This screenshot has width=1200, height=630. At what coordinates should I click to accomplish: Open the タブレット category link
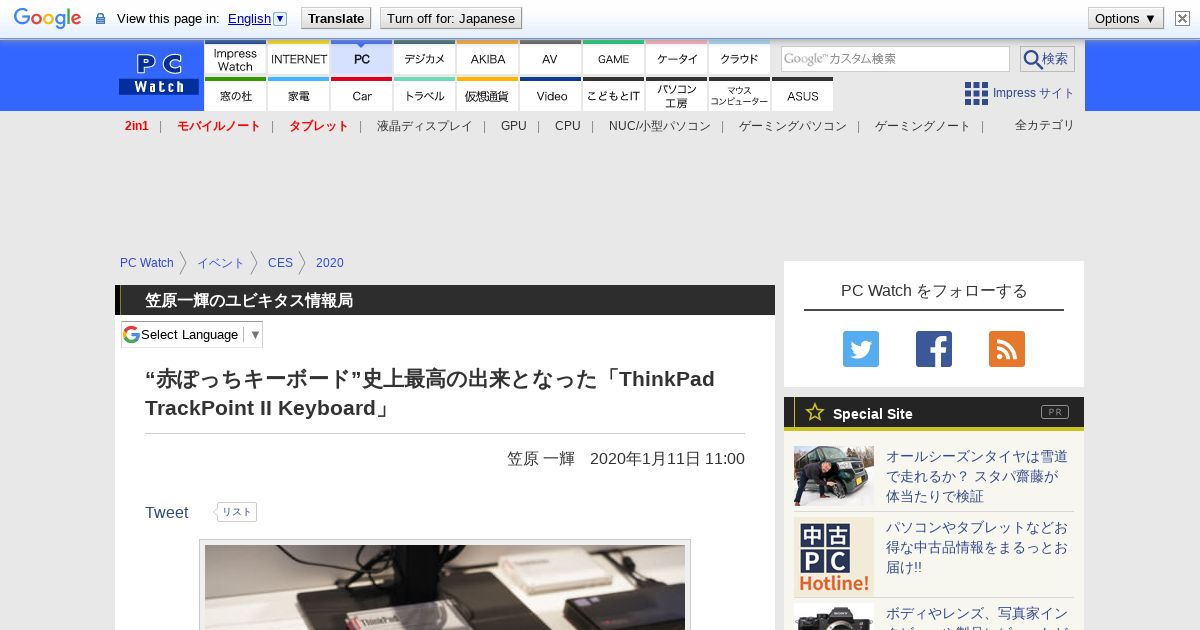tap(318, 126)
